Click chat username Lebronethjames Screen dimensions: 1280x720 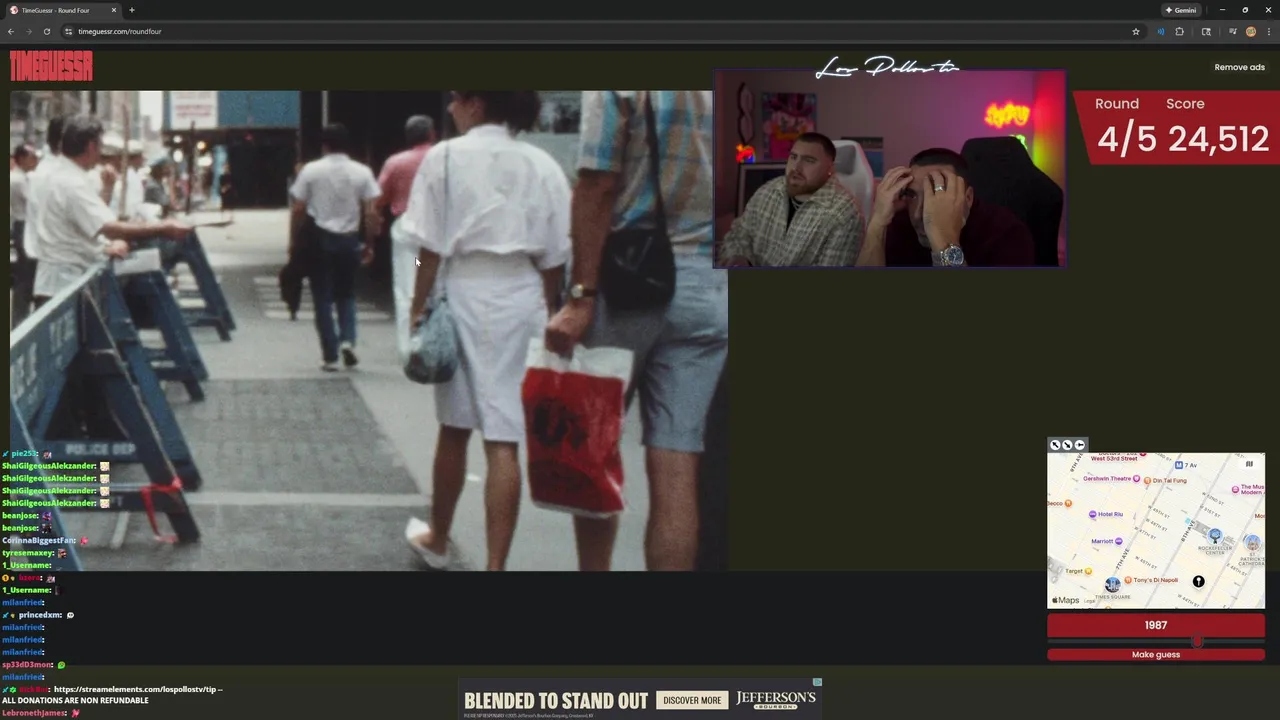(34, 713)
